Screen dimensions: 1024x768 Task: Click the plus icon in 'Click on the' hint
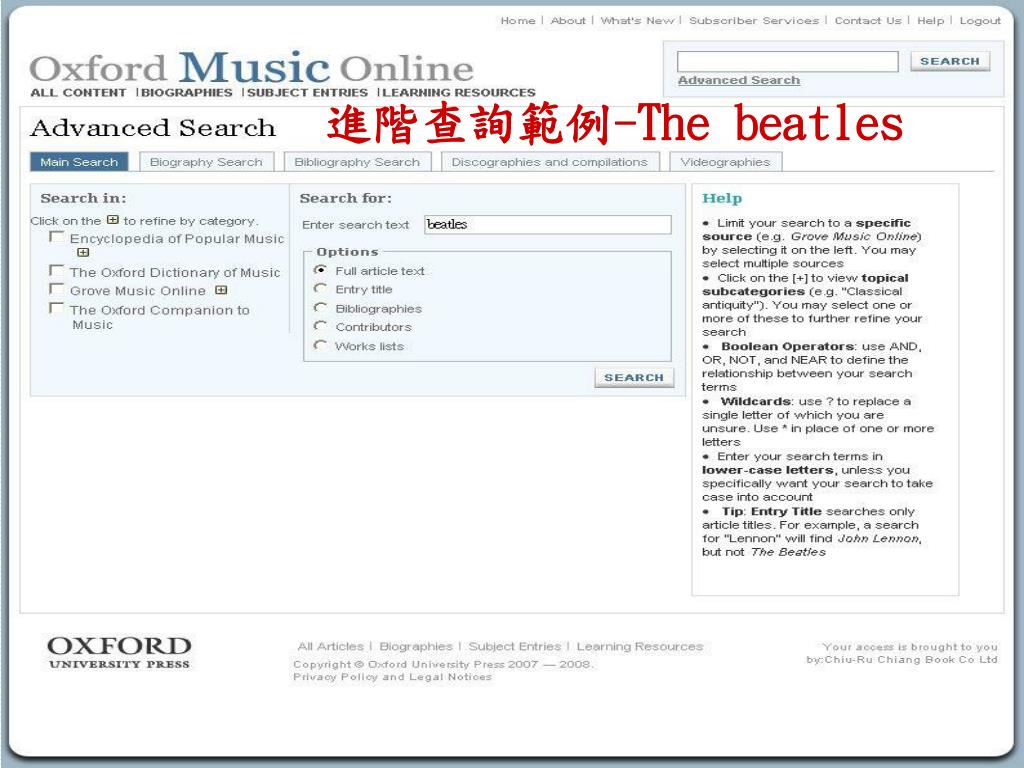click(x=113, y=220)
